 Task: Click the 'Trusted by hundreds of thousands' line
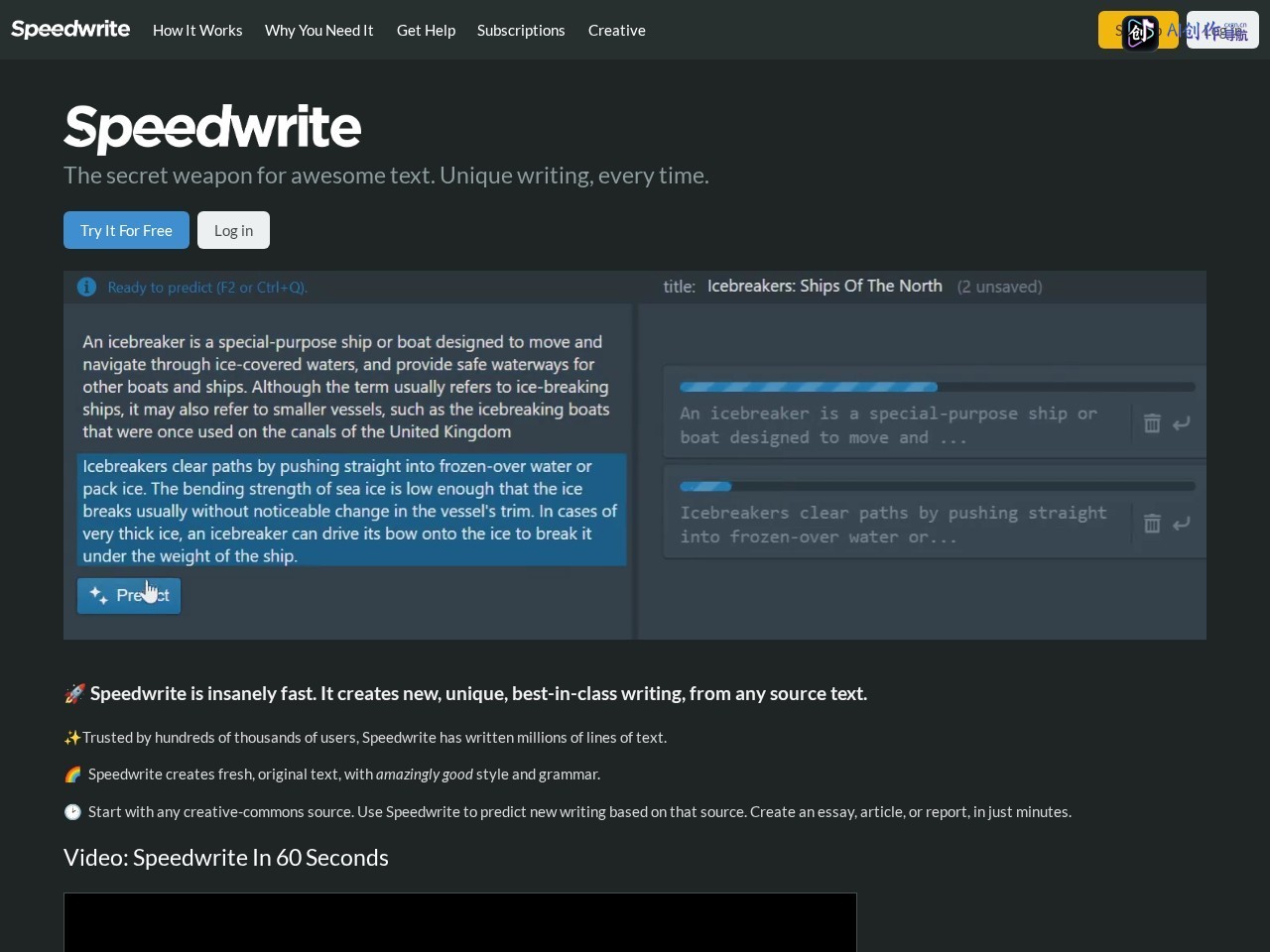365,737
